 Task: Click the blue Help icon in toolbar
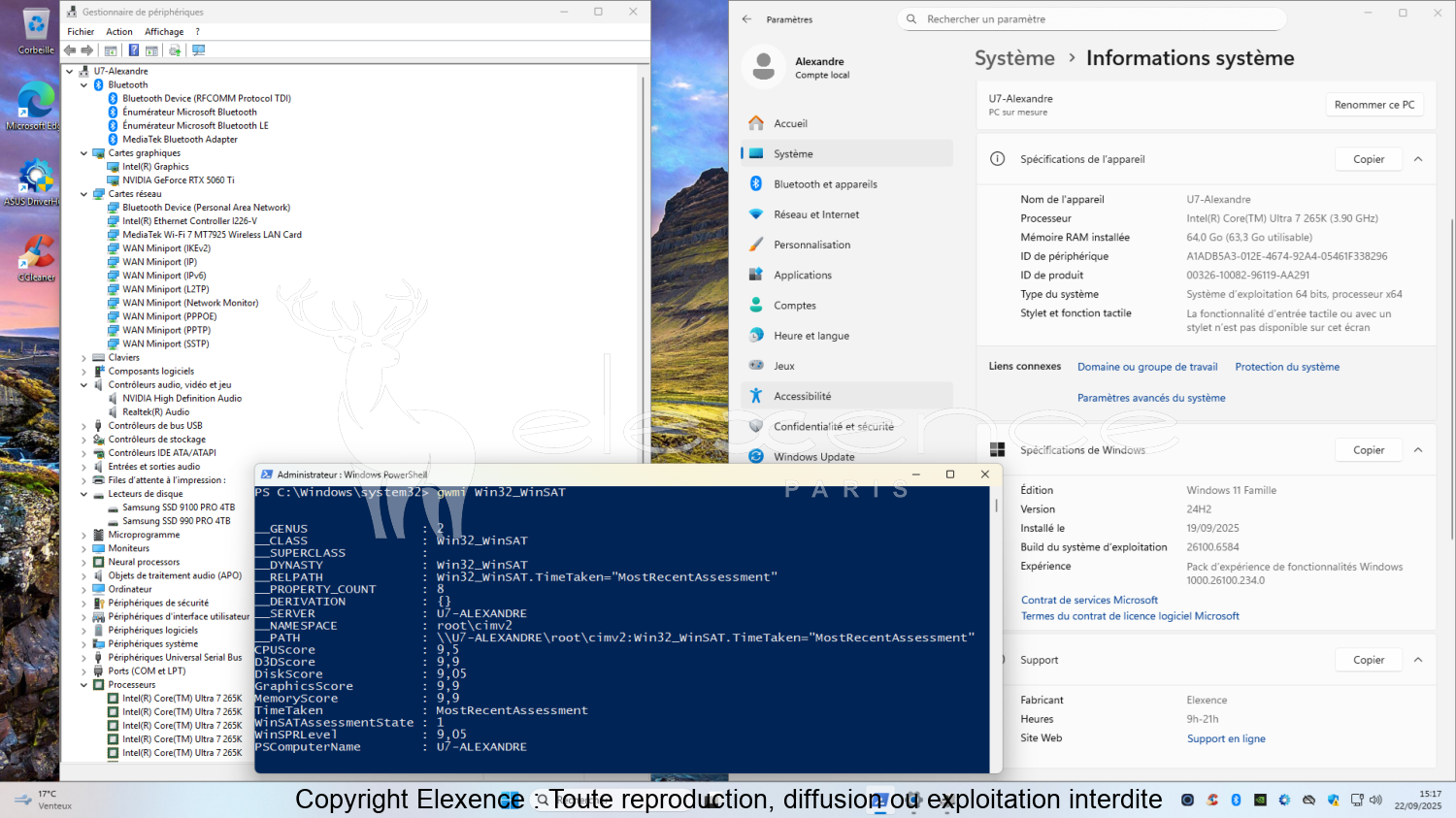[133, 50]
